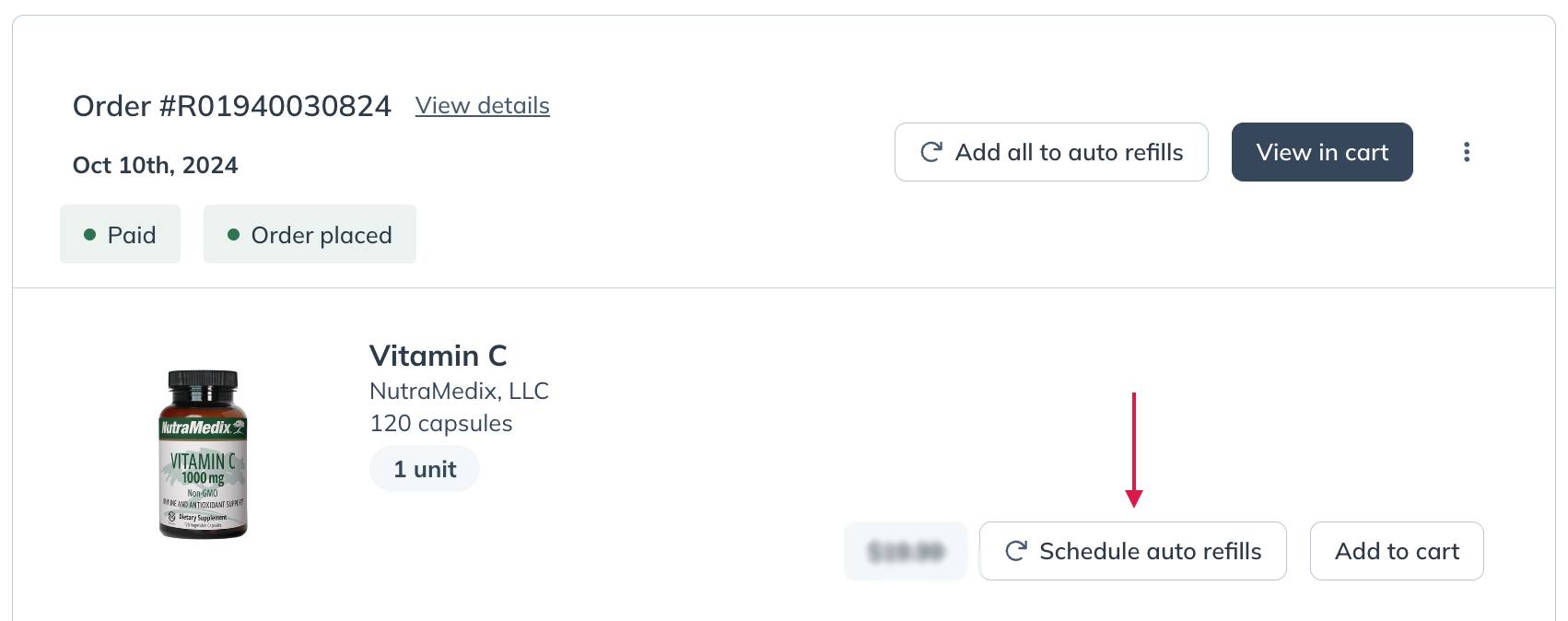Click the Vitamin C bottle thumbnail
Image resolution: width=1568 pixels, height=621 pixels.
(x=203, y=454)
